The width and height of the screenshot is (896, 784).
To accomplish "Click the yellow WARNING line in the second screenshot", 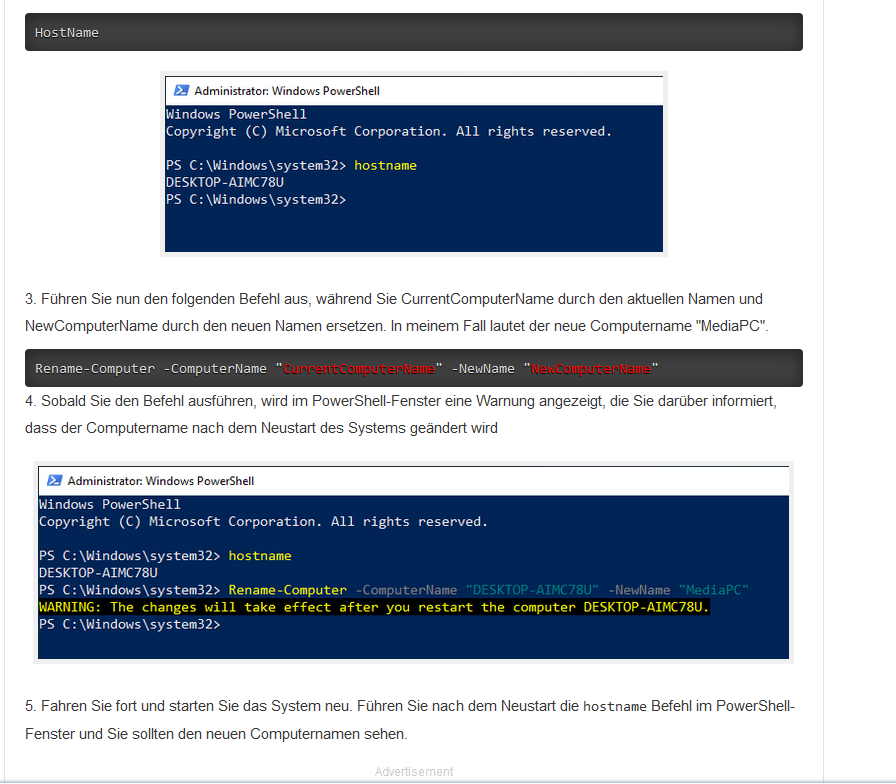I will click(374, 607).
